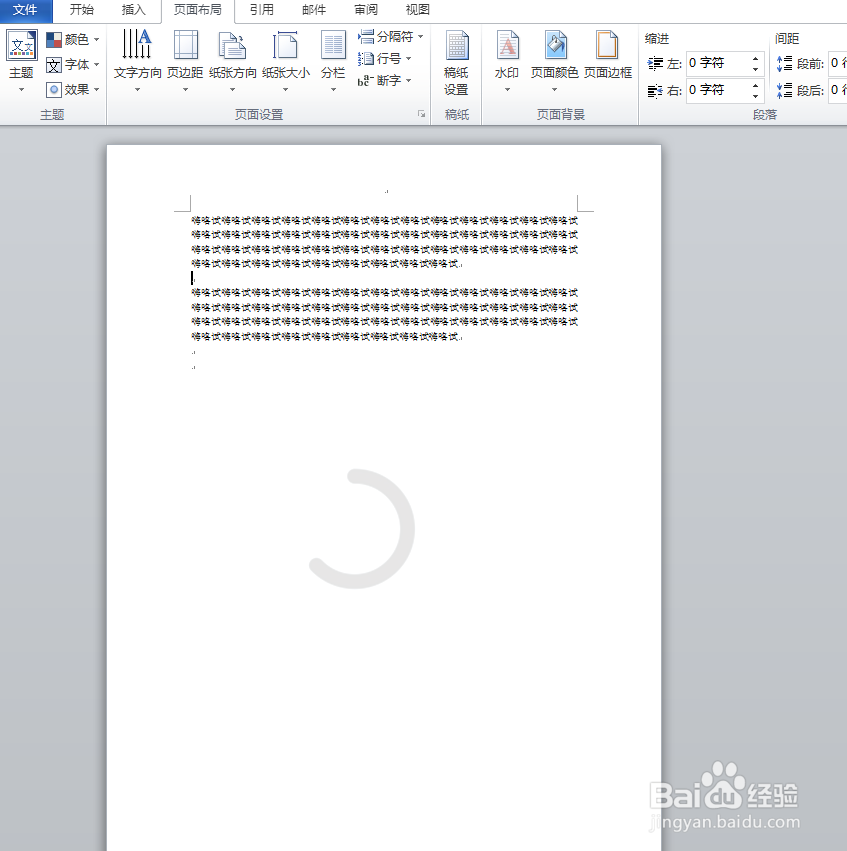Decrease left indent with down stepper
Image resolution: width=847 pixels, height=851 pixels.
(756, 69)
